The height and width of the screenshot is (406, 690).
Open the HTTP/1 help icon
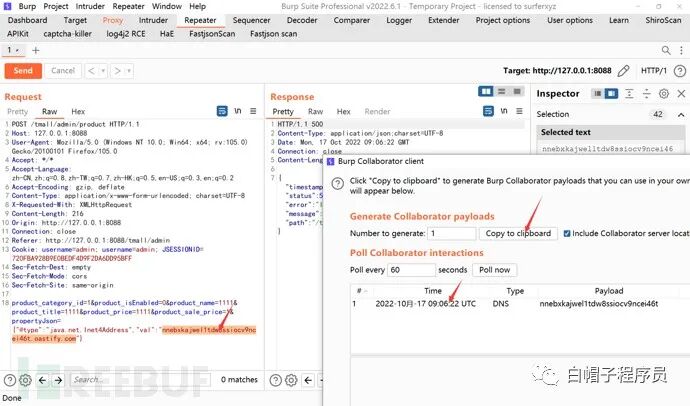click(x=679, y=71)
